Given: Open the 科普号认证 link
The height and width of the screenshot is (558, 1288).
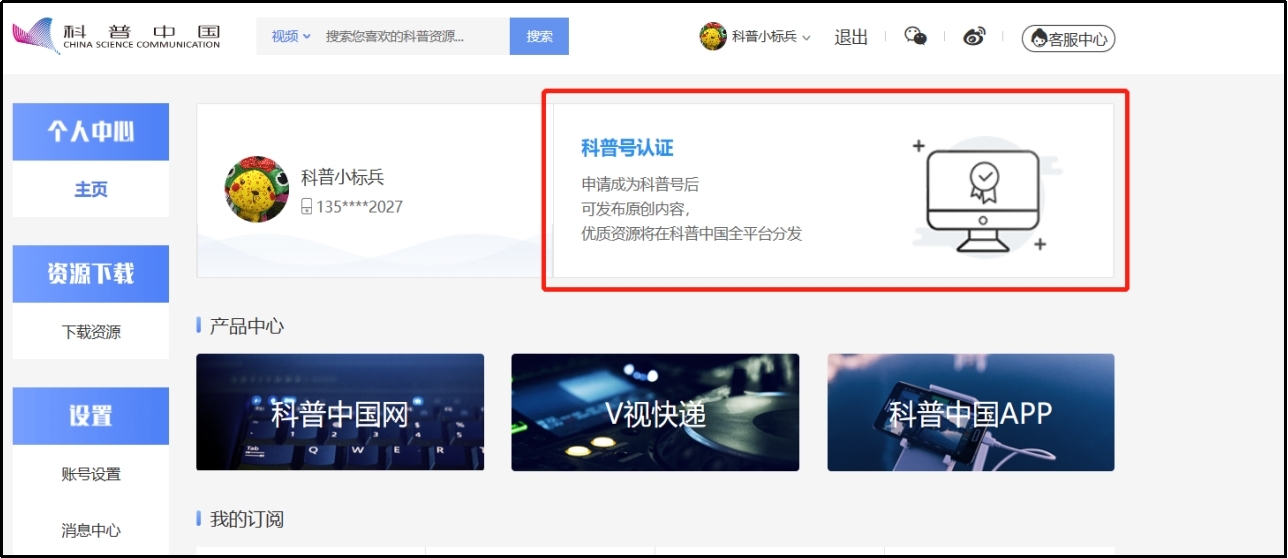Looking at the screenshot, I should [627, 148].
